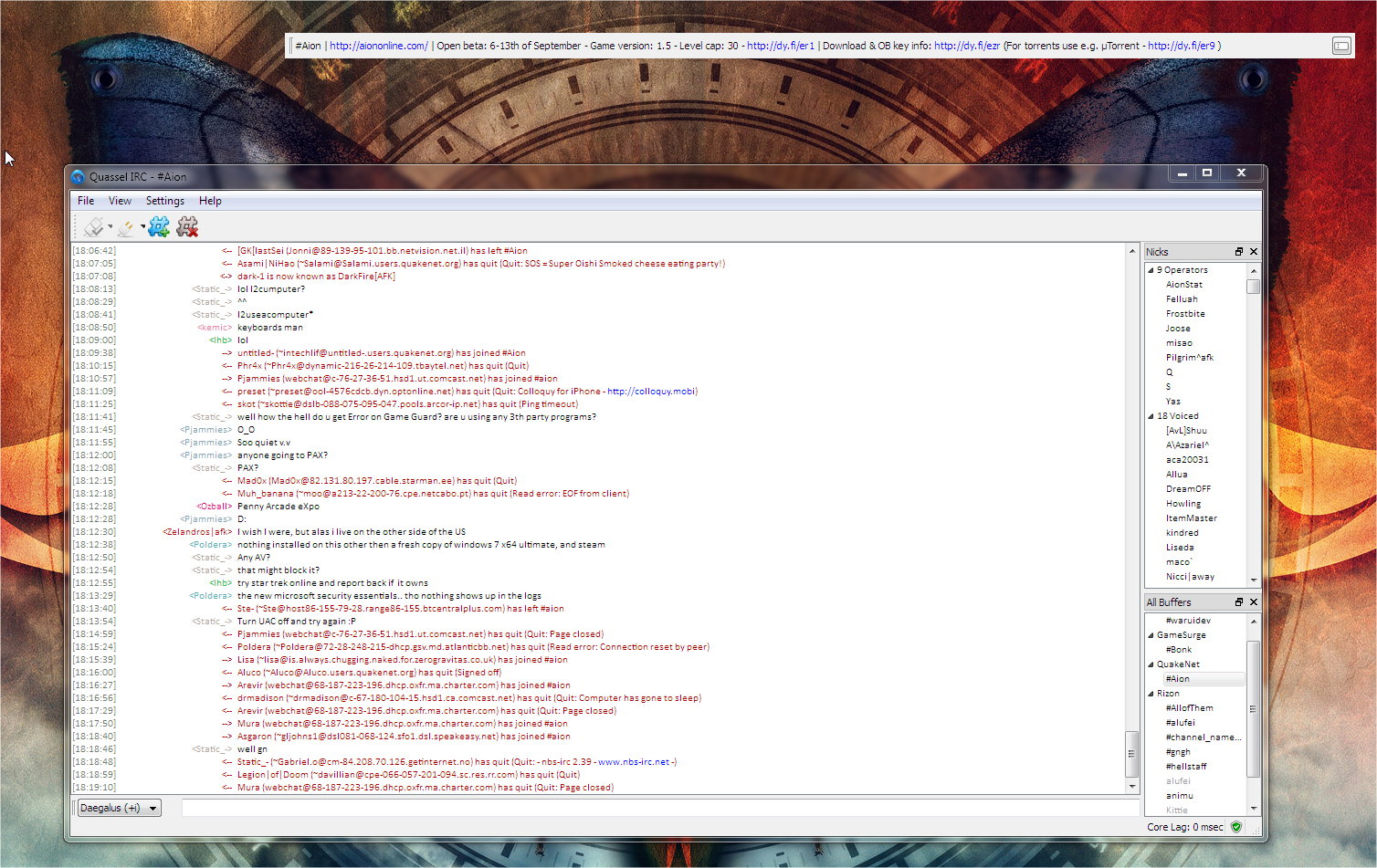This screenshot has width=1377, height=868.
Task: Select nick Frostbite in Nicks list
Action: tap(1185, 314)
